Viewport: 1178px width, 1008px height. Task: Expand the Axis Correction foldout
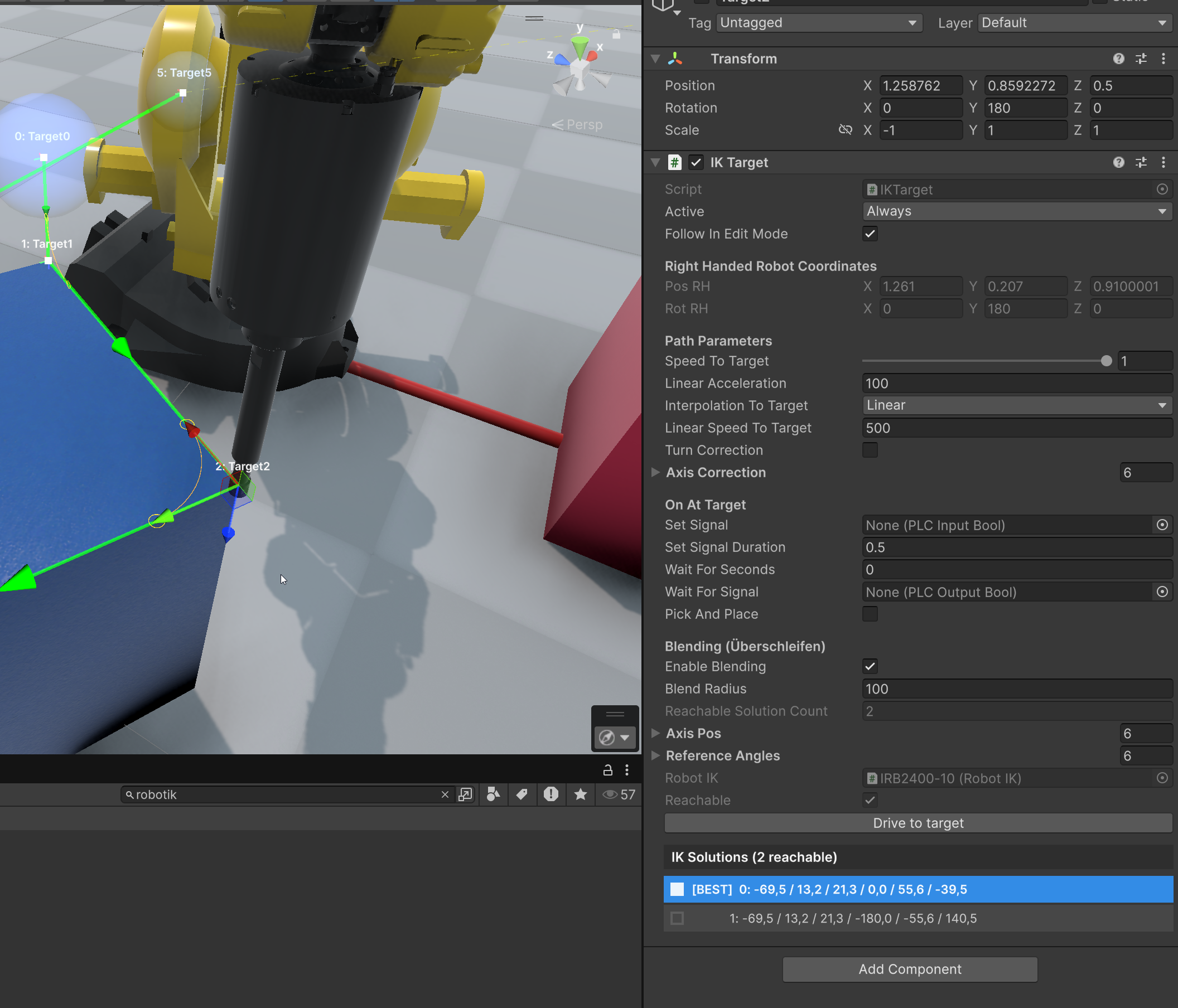coord(655,472)
